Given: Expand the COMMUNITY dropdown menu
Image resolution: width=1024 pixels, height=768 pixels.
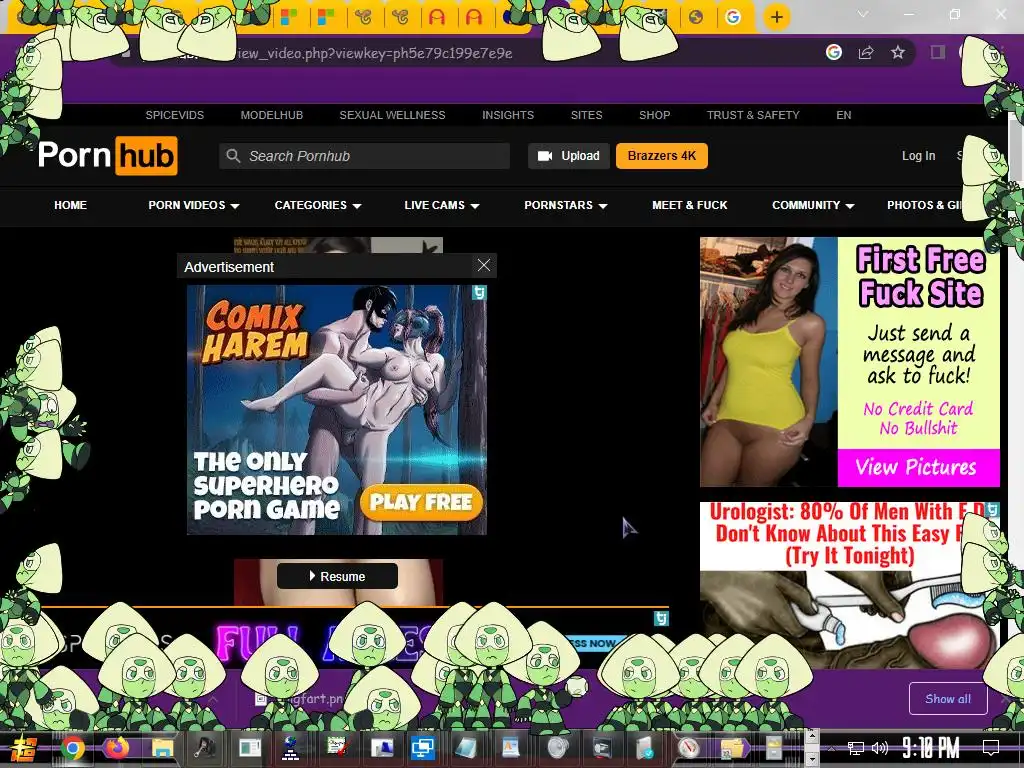Looking at the screenshot, I should pos(813,205).
